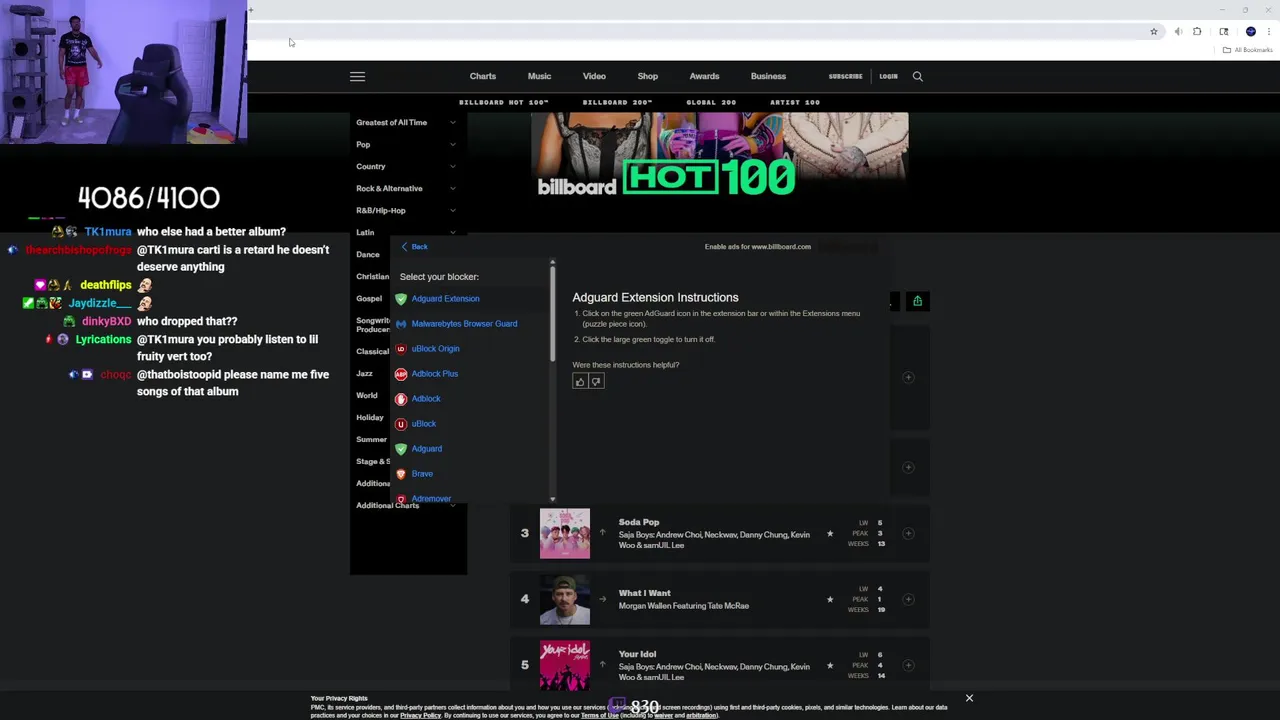Viewport: 1280px width, 720px height.
Task: Switch to the Global 200 tab
Action: (711, 102)
